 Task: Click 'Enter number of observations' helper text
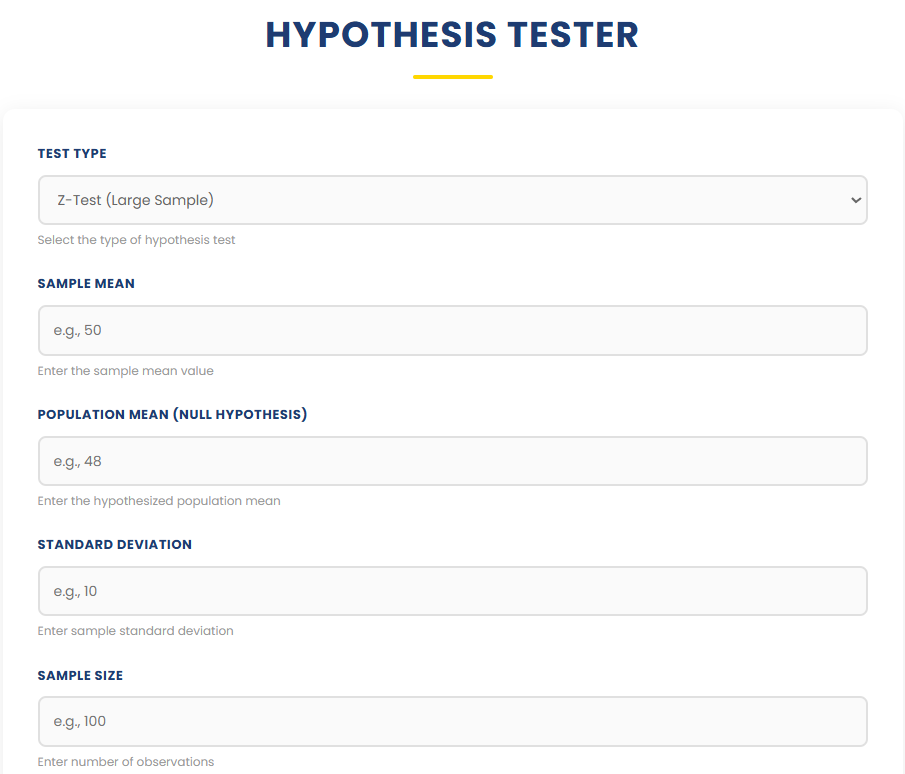click(x=125, y=762)
